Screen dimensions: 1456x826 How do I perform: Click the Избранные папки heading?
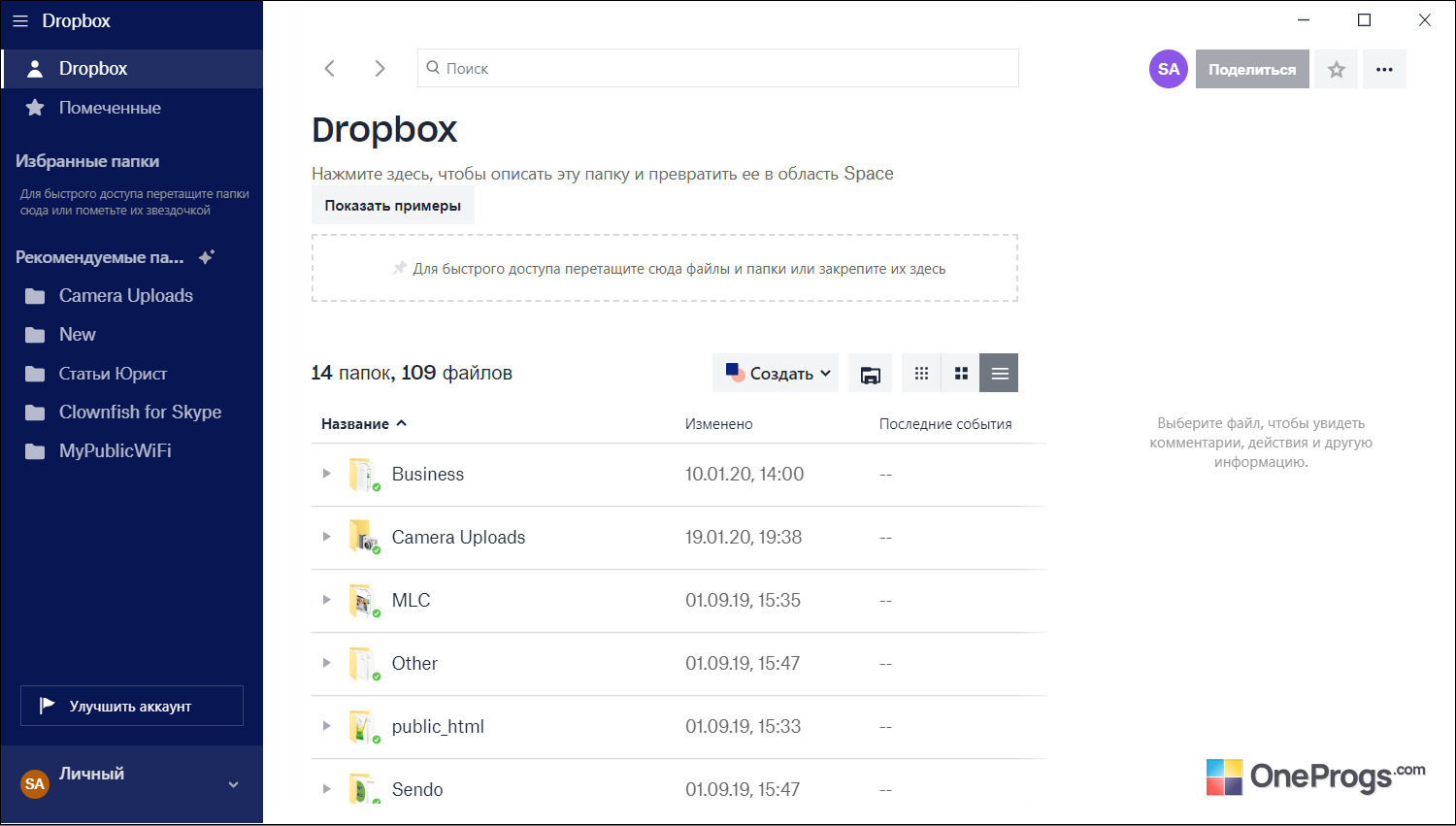coord(87,161)
